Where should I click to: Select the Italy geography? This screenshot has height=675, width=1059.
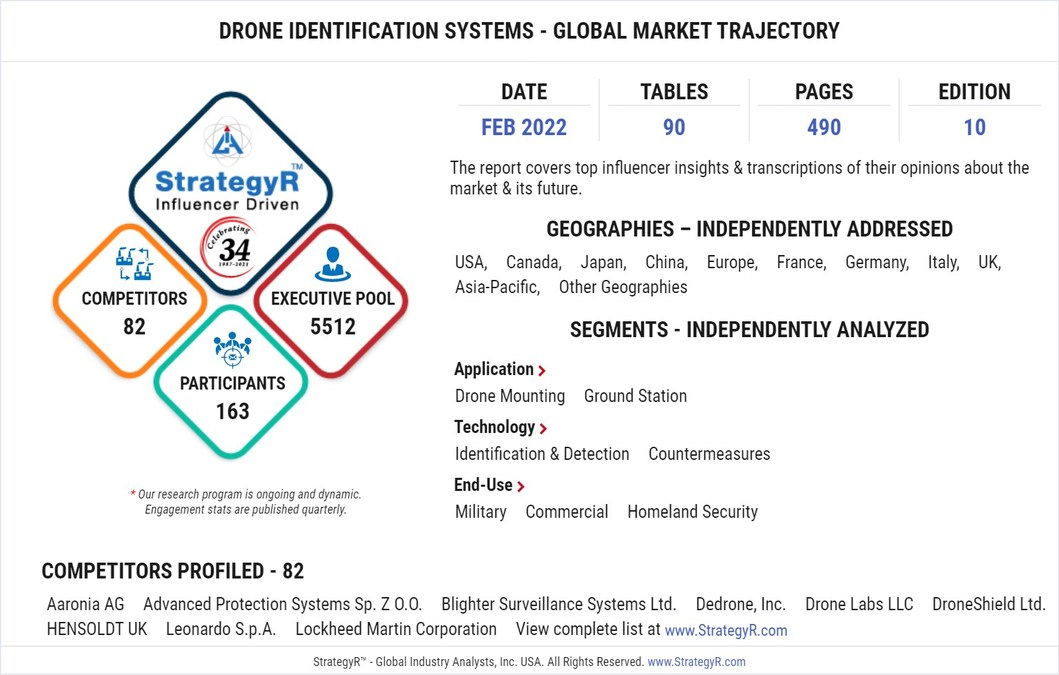click(944, 262)
